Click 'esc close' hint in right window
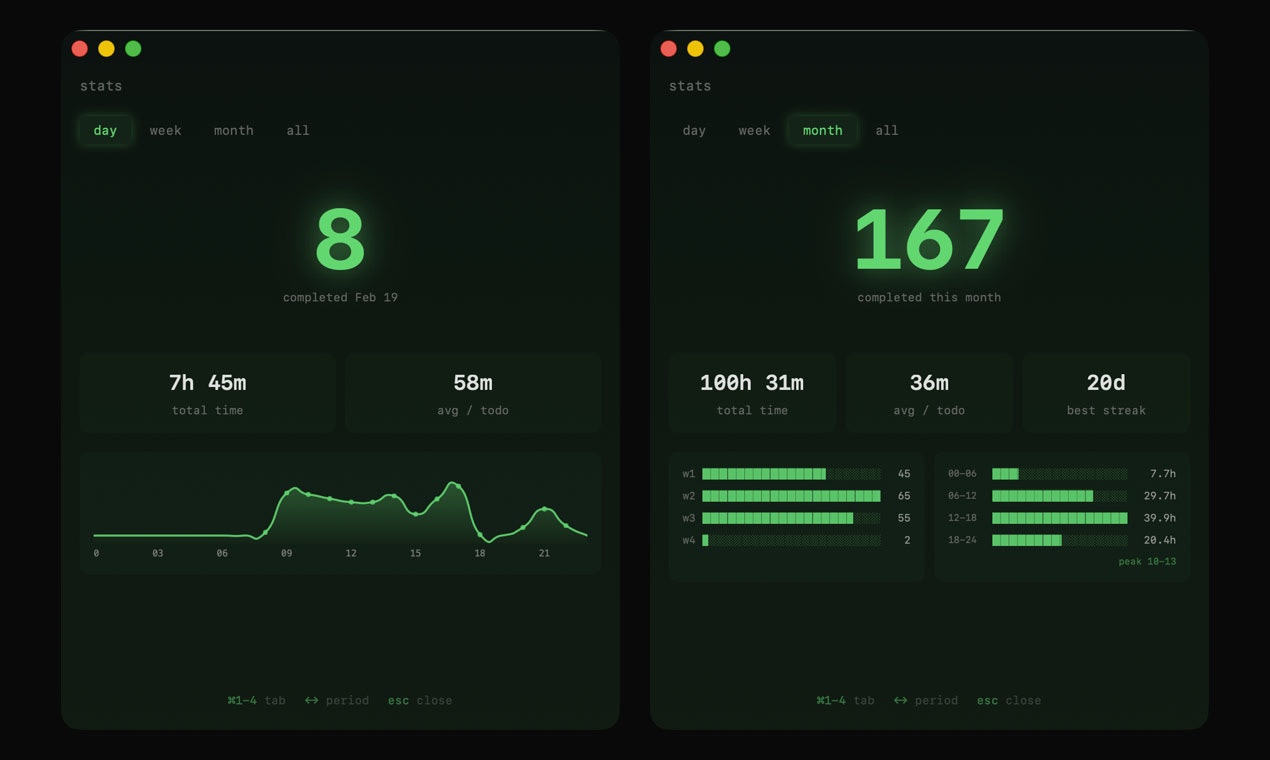Image resolution: width=1270 pixels, height=760 pixels. click(x=1009, y=700)
